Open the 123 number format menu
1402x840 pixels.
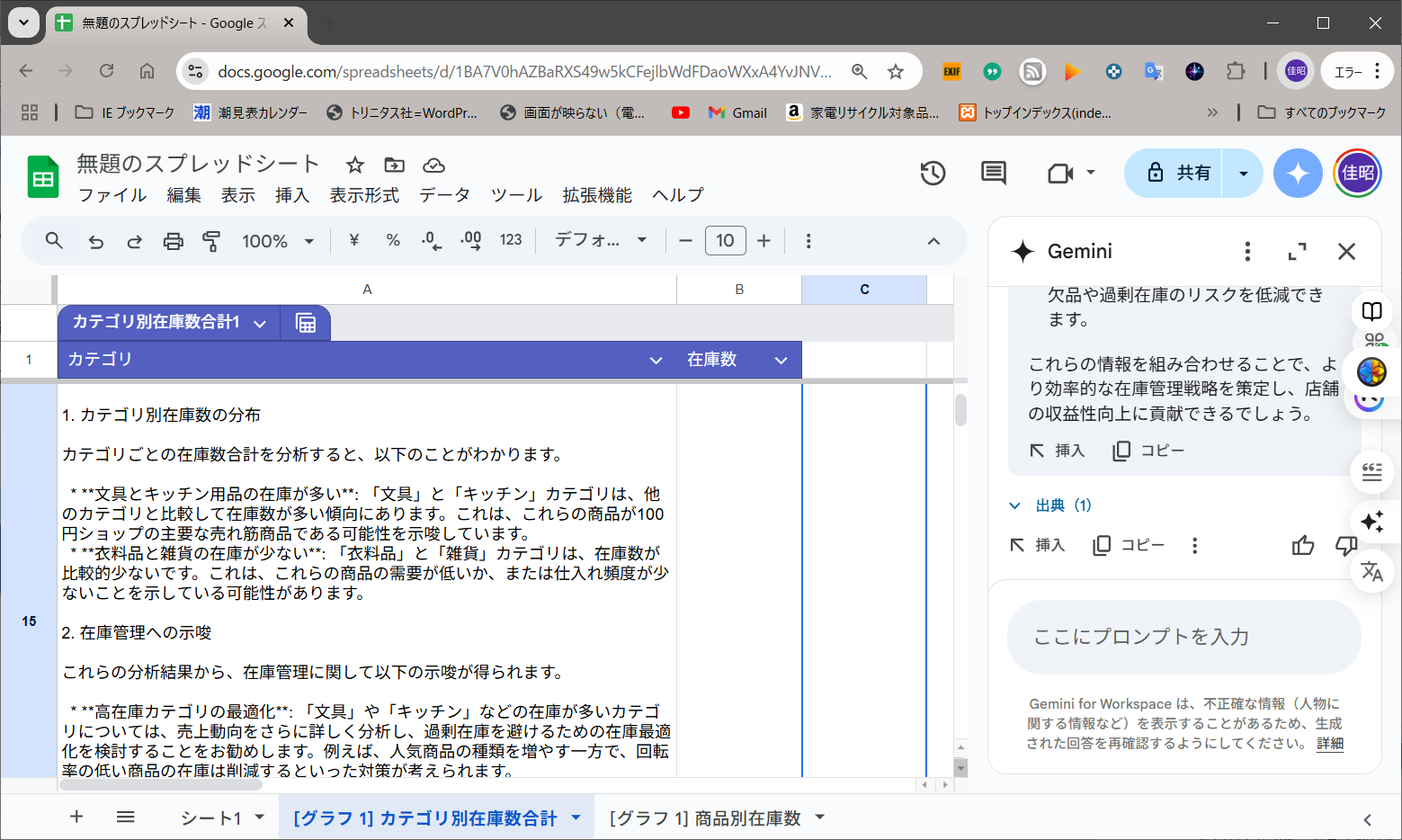[511, 240]
